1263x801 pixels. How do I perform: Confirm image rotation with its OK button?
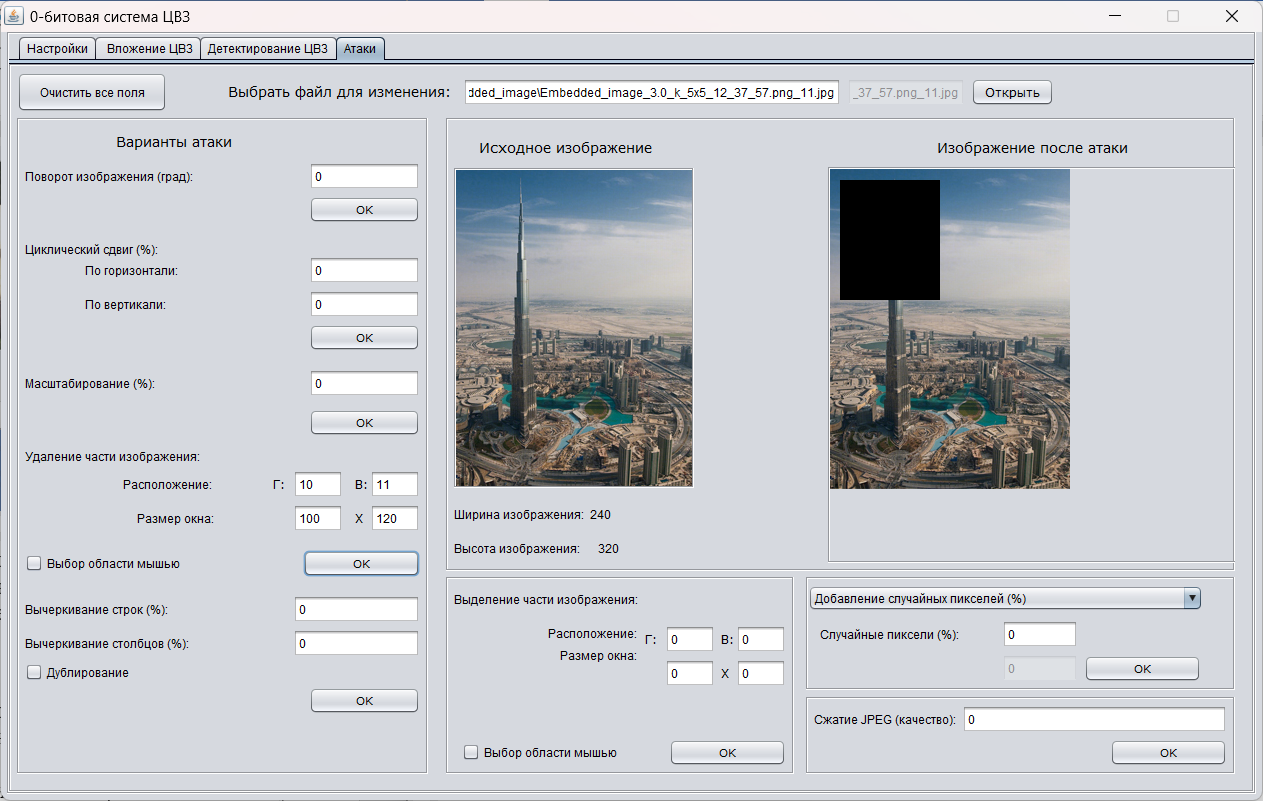click(x=364, y=210)
